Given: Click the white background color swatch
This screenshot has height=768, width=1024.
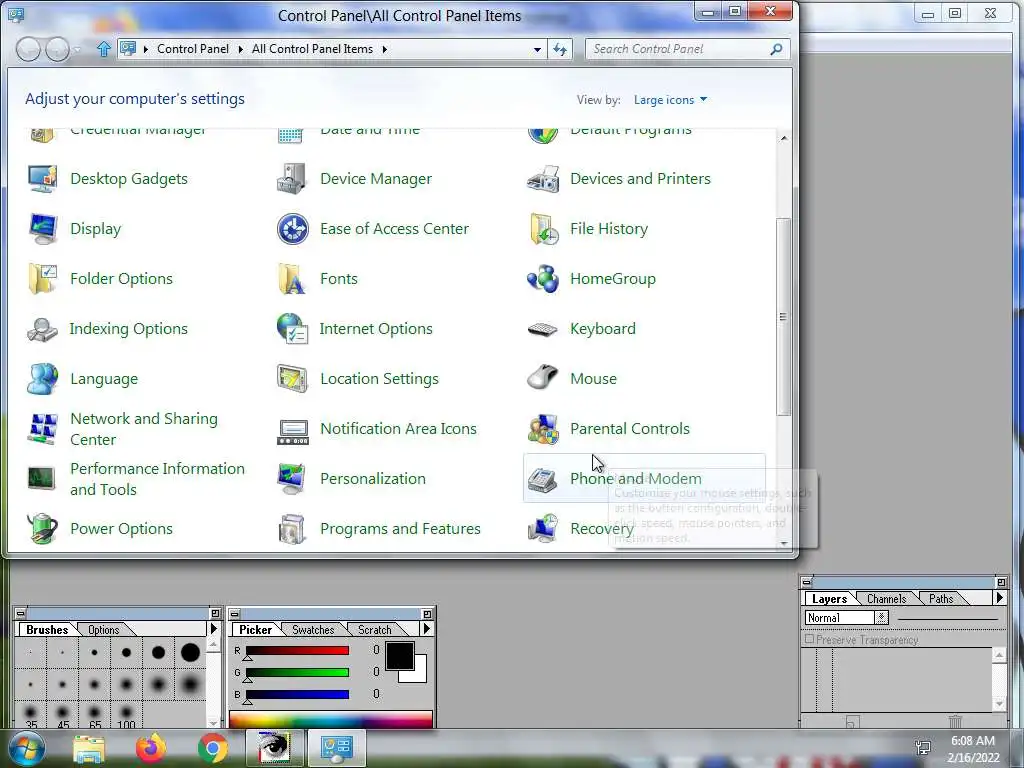Looking at the screenshot, I should 418,675.
